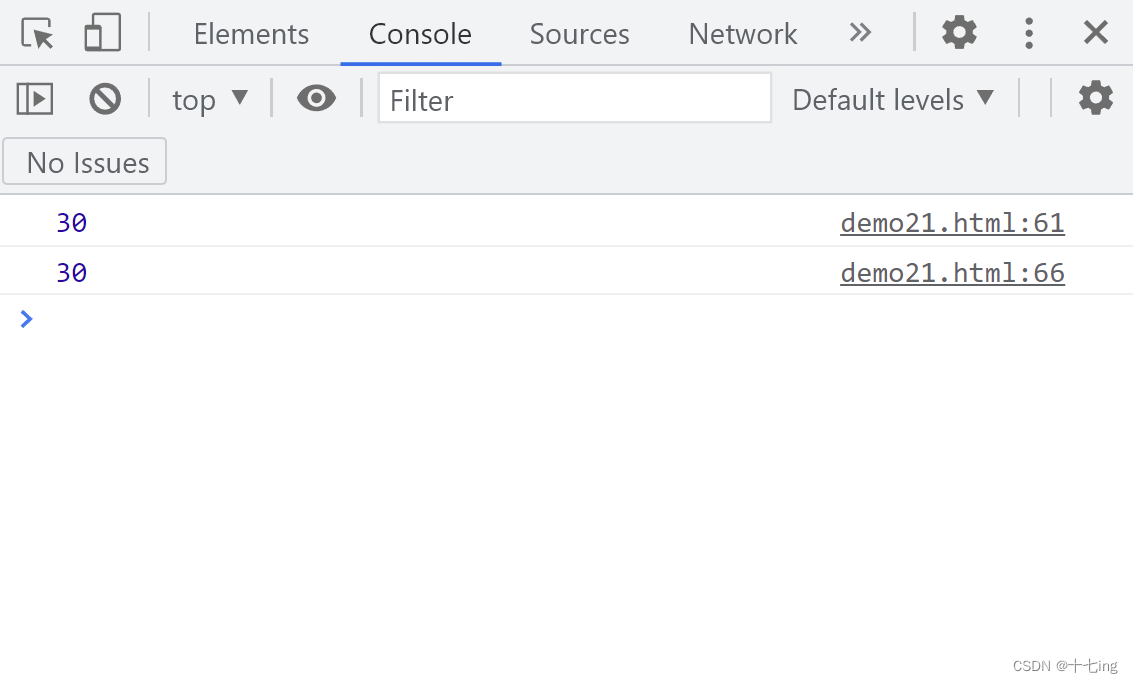Switch to the Elements tab

click(251, 34)
